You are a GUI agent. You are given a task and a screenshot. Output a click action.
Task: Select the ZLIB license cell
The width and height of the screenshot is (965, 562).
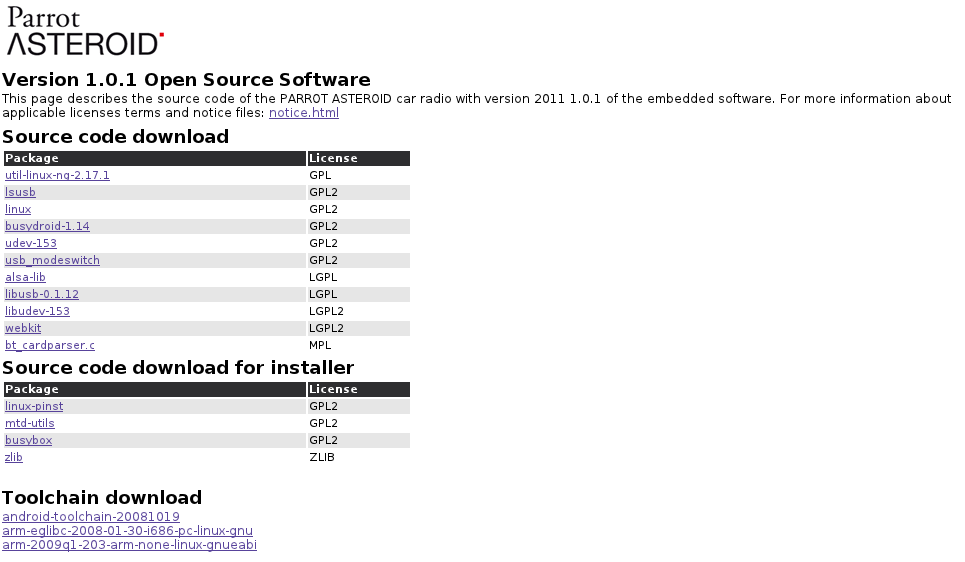359,457
